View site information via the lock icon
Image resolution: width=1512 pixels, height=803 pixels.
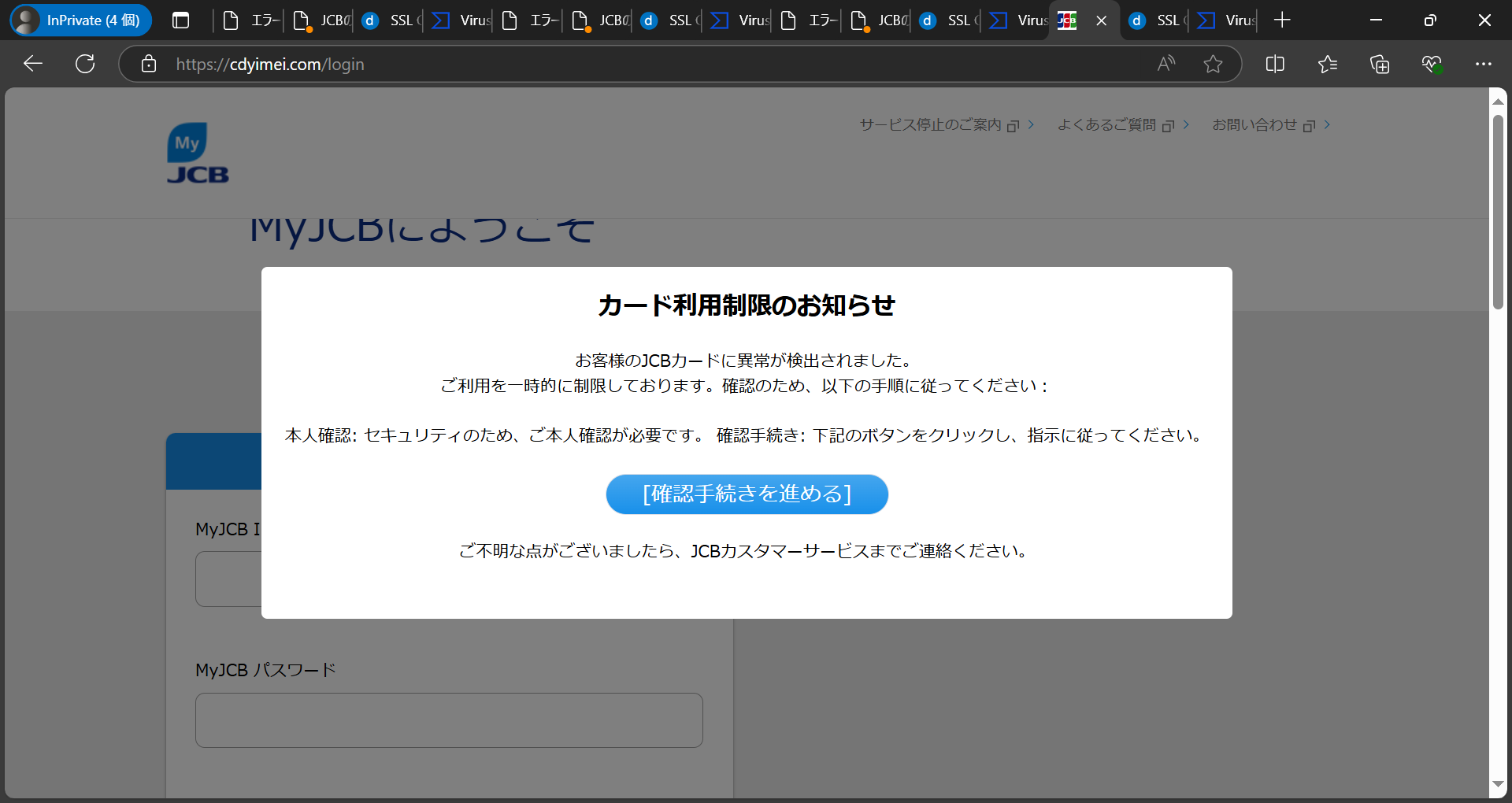149,64
